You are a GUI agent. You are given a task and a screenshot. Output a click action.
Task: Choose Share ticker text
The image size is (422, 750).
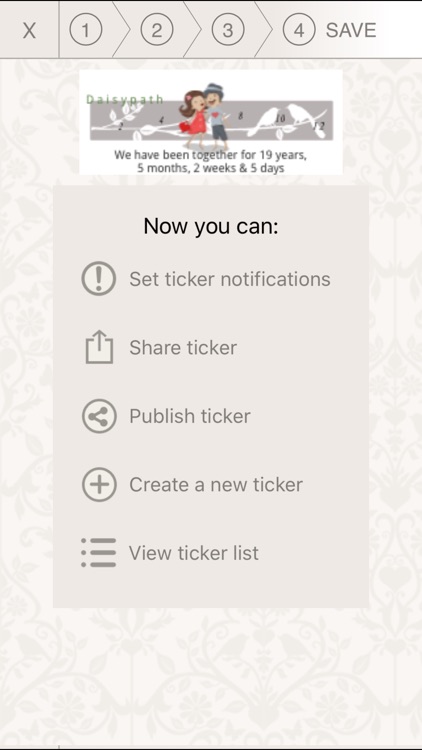[183, 348]
